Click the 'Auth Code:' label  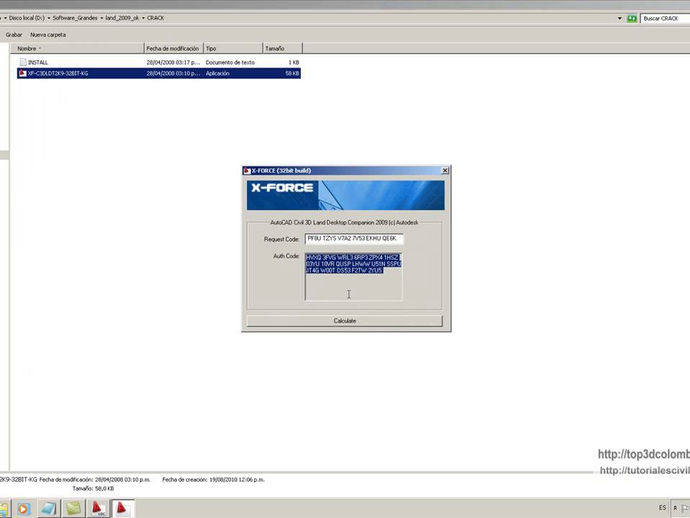click(x=286, y=256)
